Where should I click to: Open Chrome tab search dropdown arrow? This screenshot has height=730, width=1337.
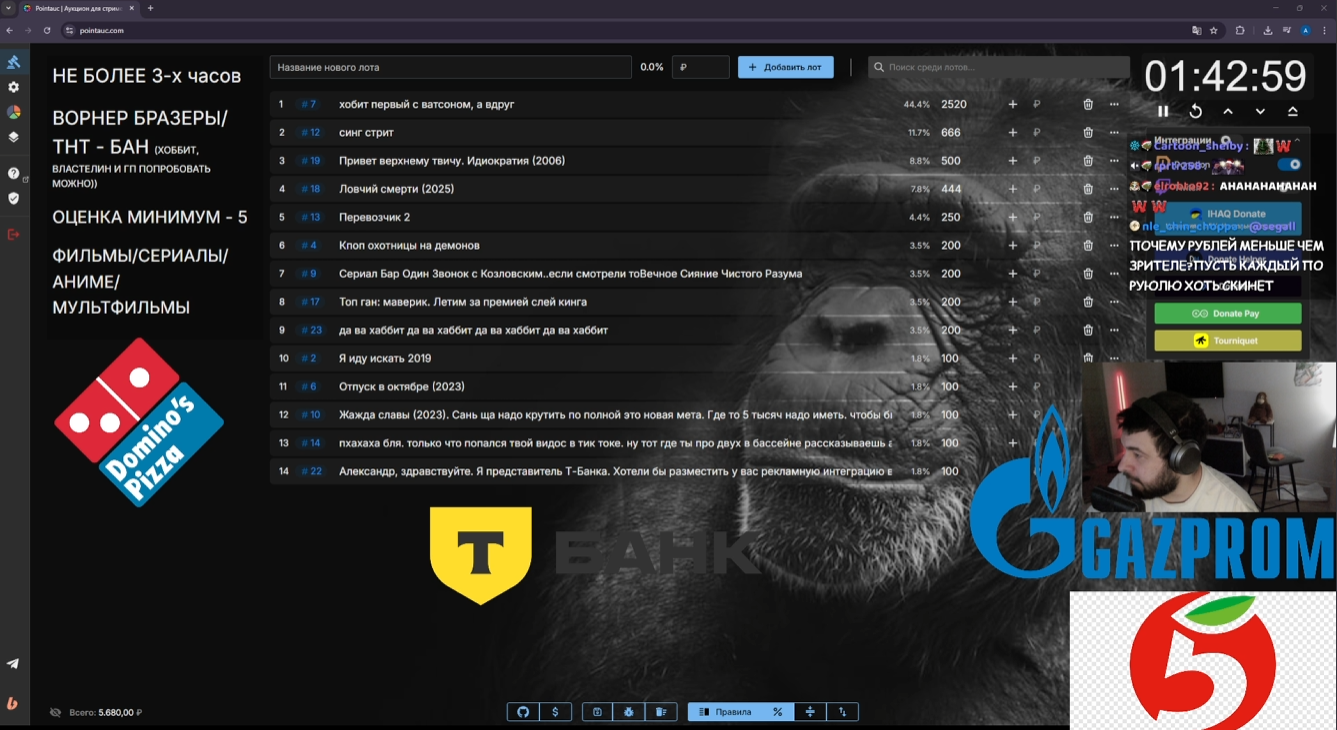[8, 8]
